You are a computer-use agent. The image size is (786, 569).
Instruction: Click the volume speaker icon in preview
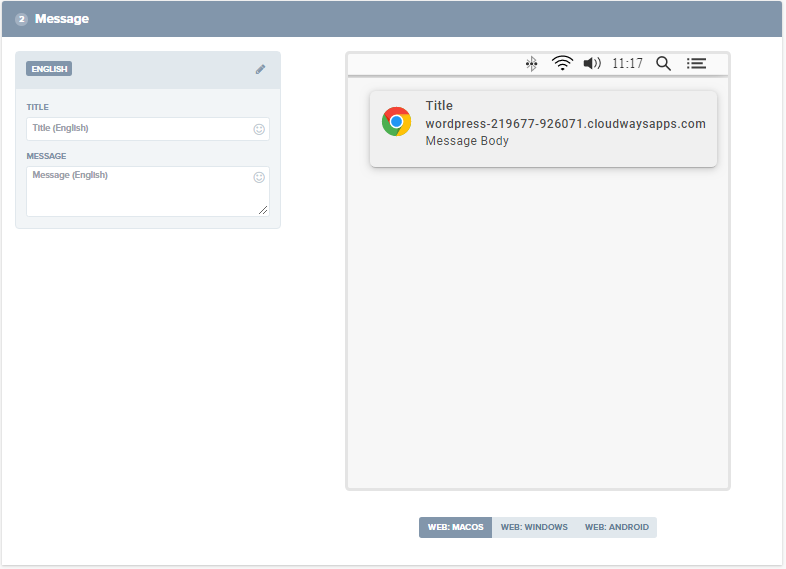coord(592,63)
